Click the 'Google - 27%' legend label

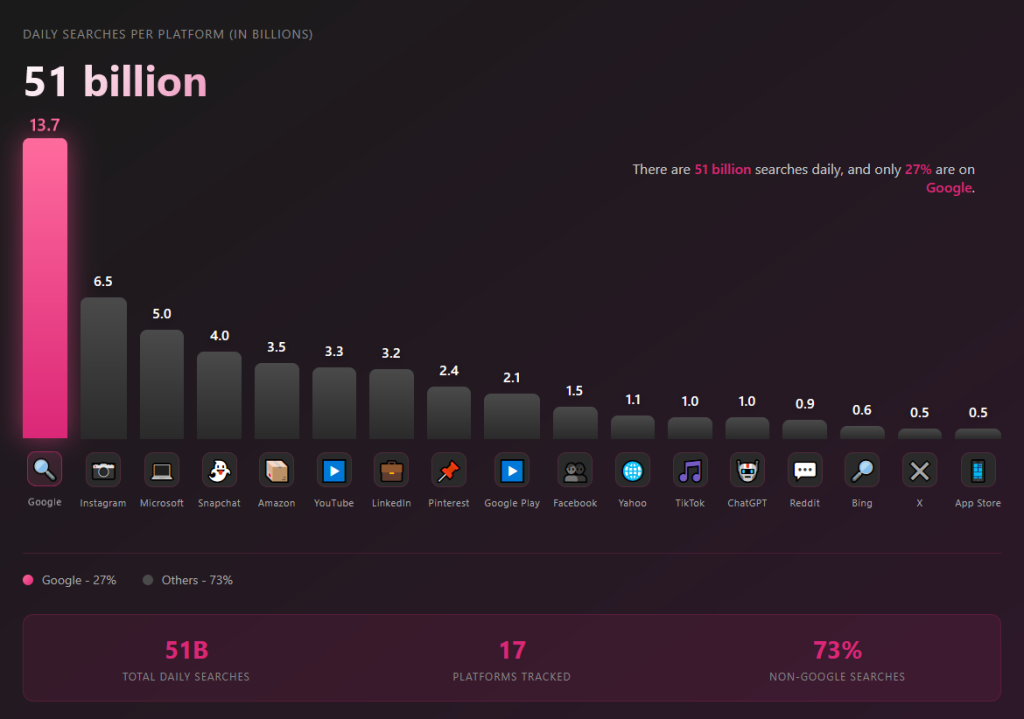79,580
